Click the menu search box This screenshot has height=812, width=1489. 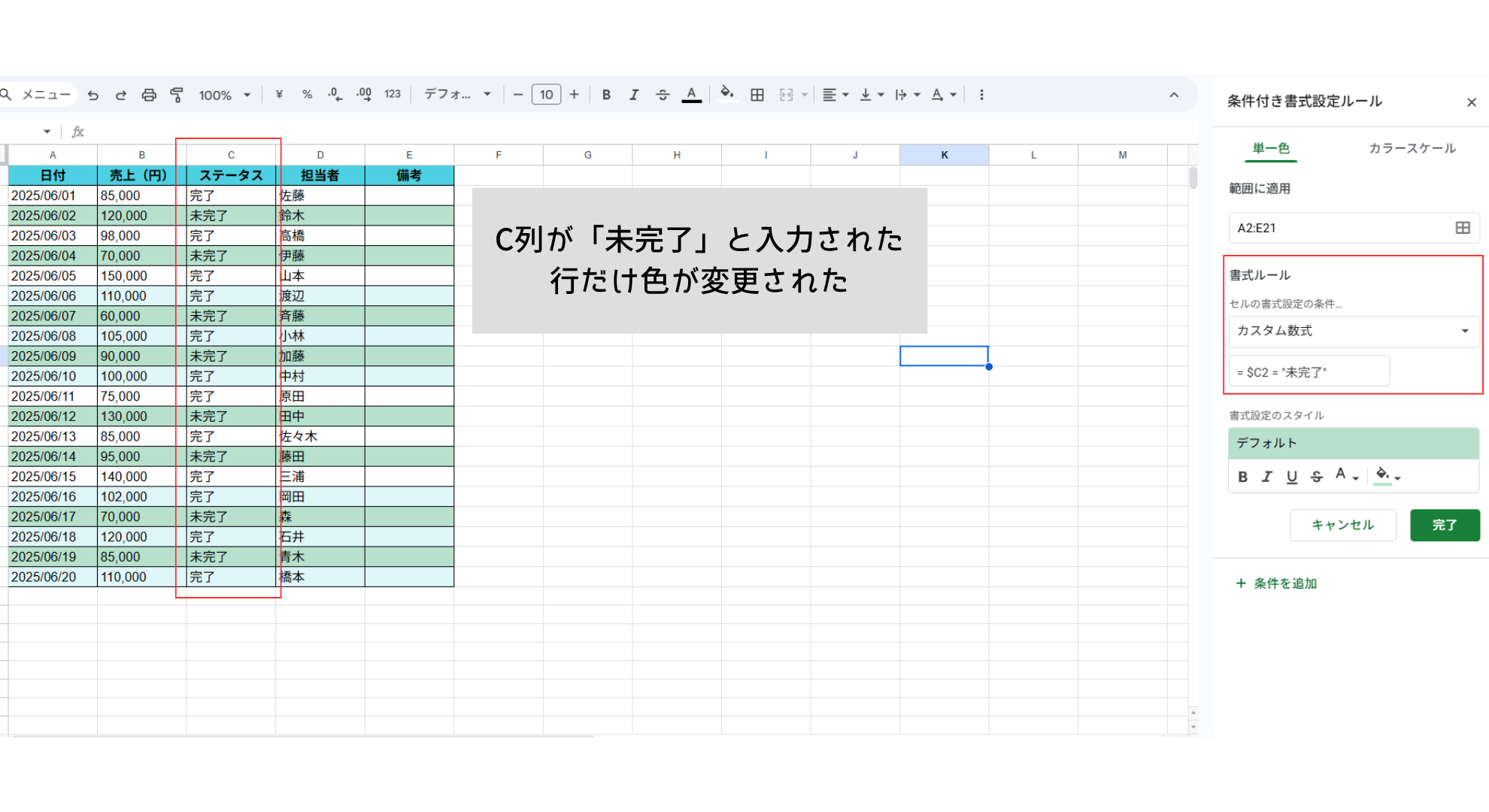[x=38, y=95]
